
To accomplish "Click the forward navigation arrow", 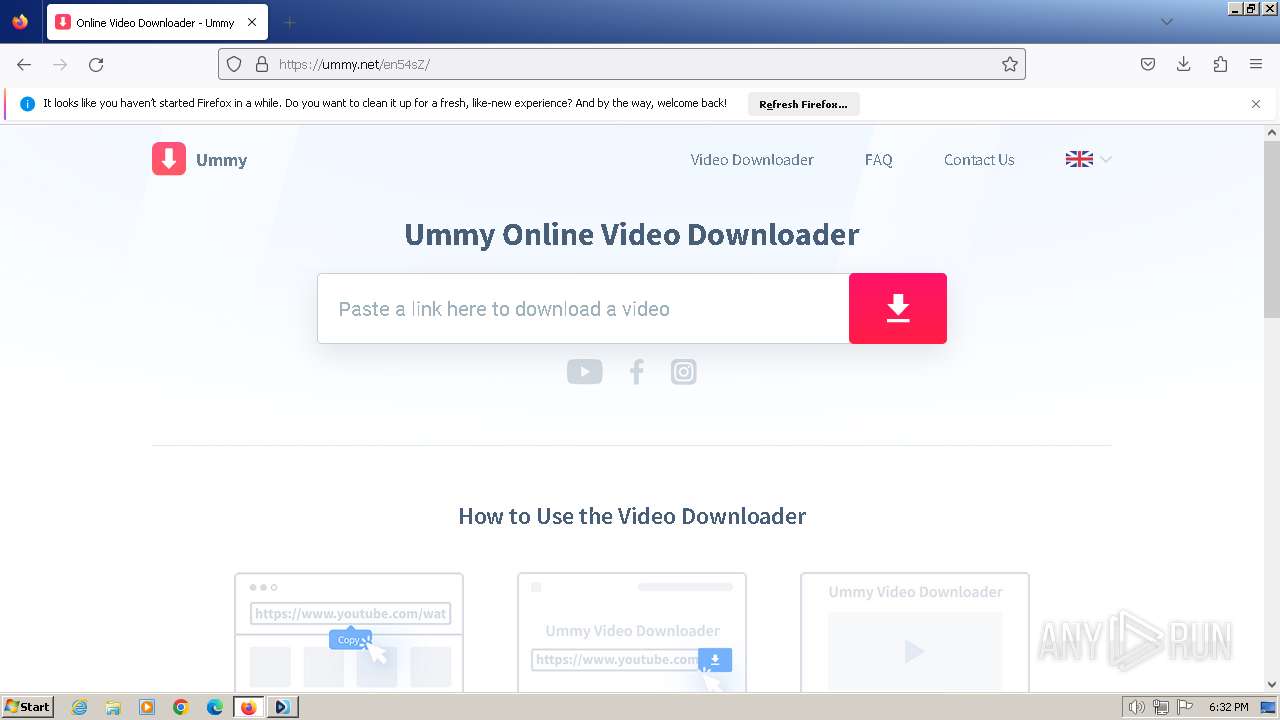I will [60, 64].
